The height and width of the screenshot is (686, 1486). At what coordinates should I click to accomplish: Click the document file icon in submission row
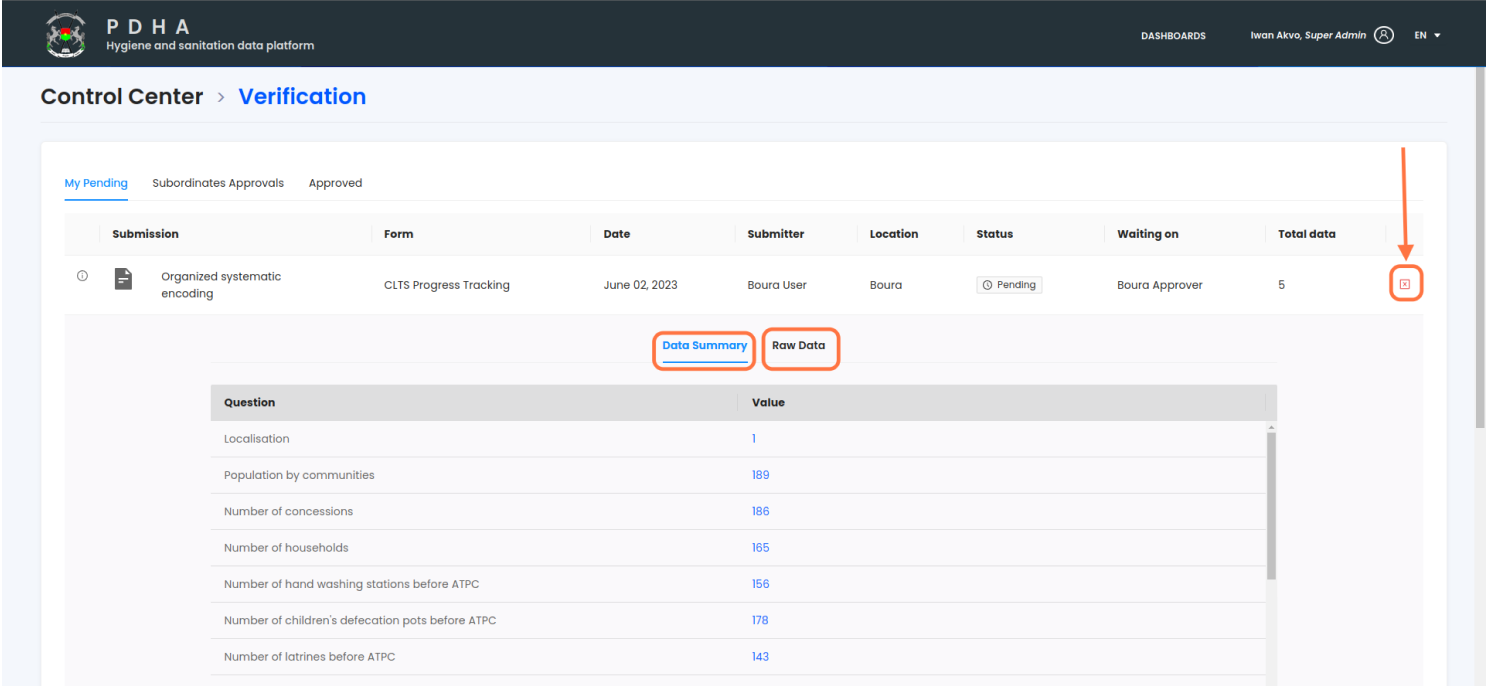[x=123, y=278]
